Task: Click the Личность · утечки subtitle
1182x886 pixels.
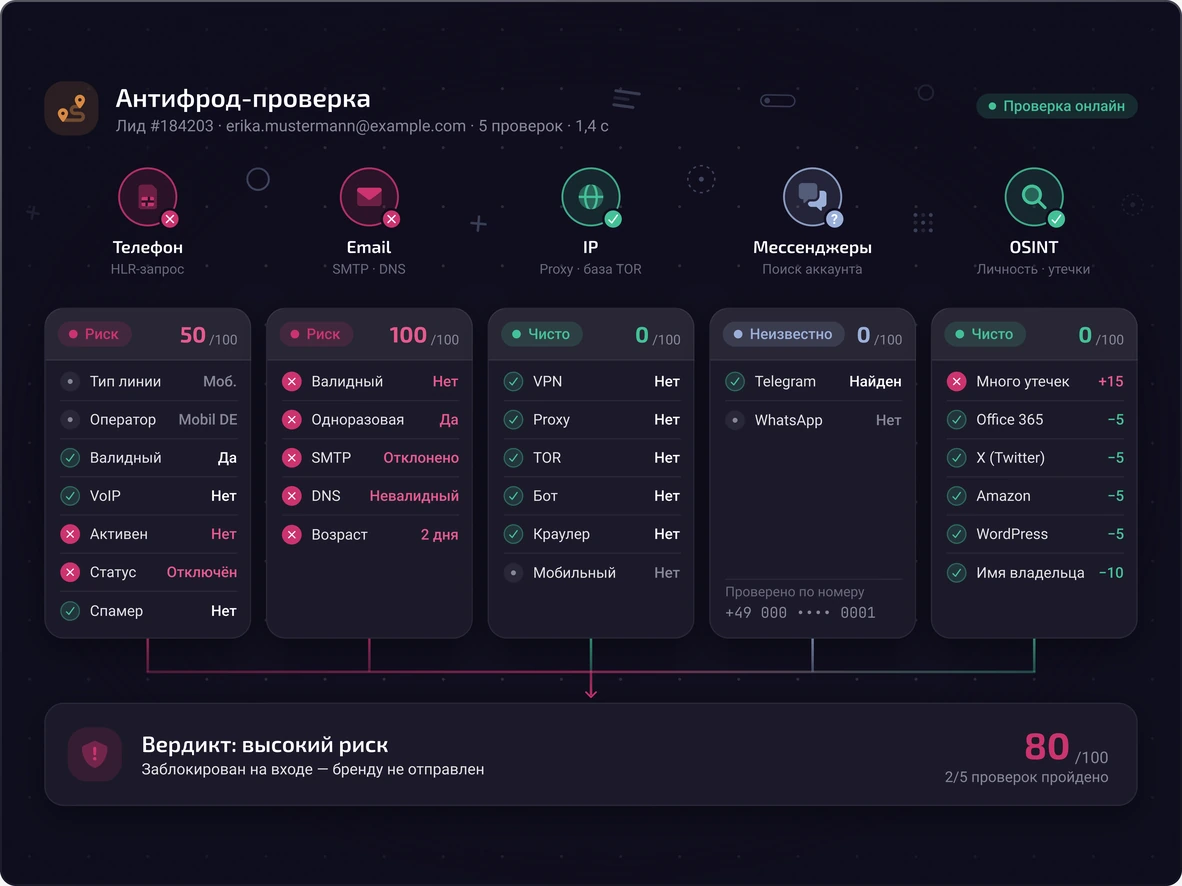Action: coord(1034,269)
